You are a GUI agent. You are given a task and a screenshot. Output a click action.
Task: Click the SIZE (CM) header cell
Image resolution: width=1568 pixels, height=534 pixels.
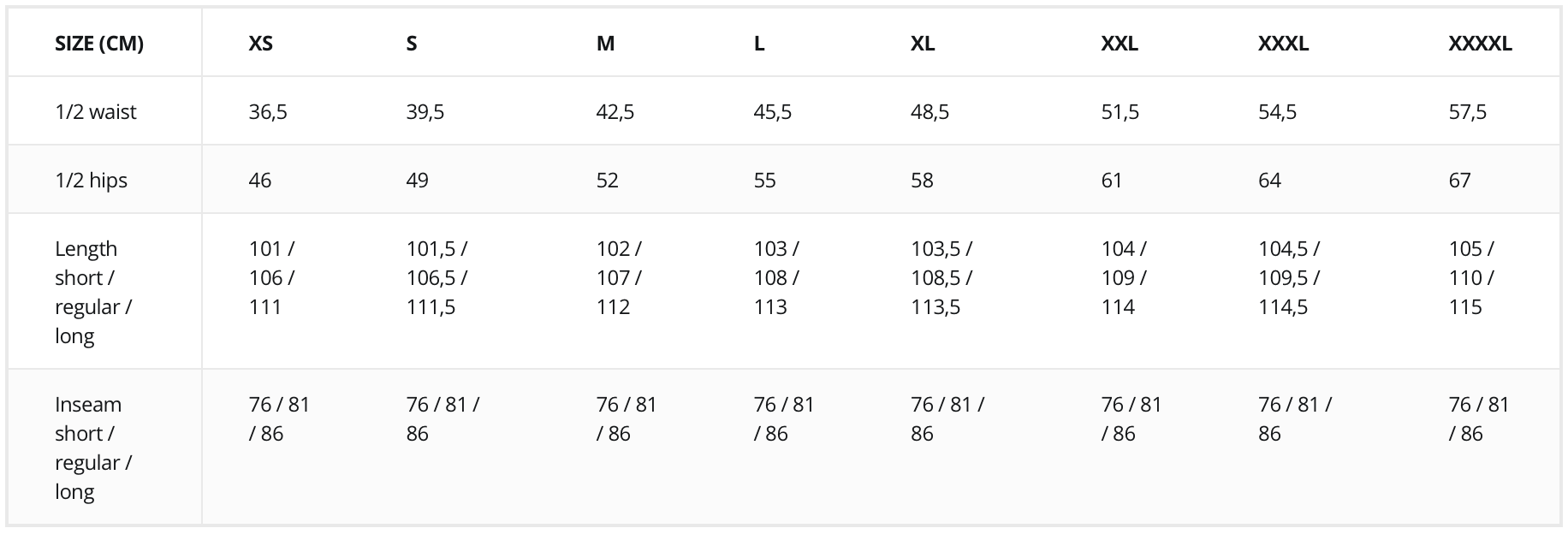tap(99, 44)
